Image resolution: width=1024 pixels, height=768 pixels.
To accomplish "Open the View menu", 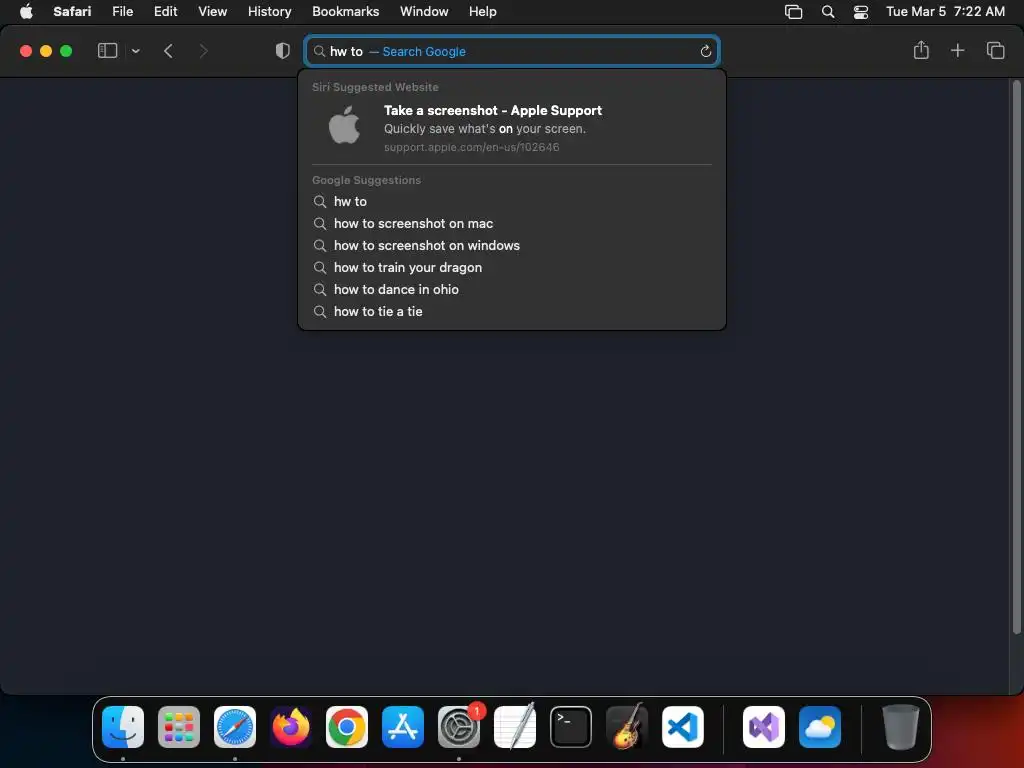I will [x=212, y=11].
